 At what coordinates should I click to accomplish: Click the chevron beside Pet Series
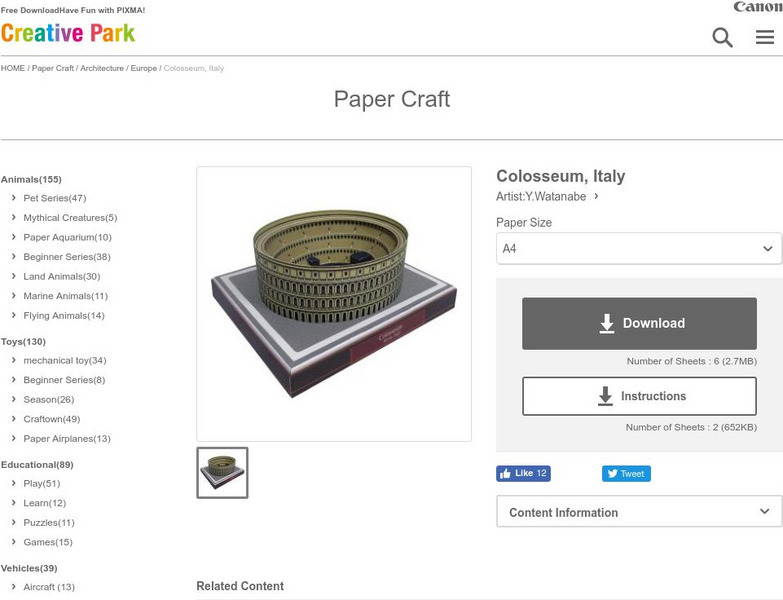pyautogui.click(x=13, y=198)
